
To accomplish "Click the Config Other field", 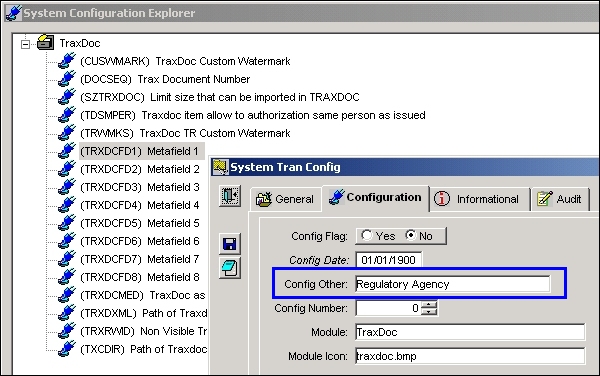I will 453,284.
